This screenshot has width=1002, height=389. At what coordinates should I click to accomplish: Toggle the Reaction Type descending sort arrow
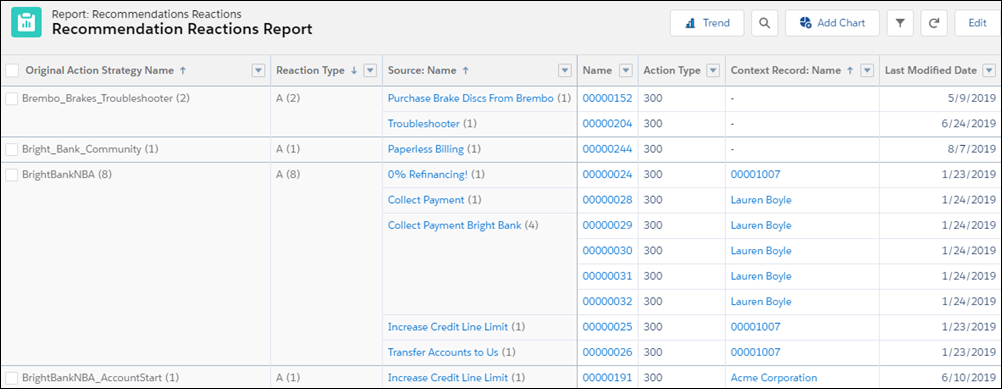click(x=354, y=71)
